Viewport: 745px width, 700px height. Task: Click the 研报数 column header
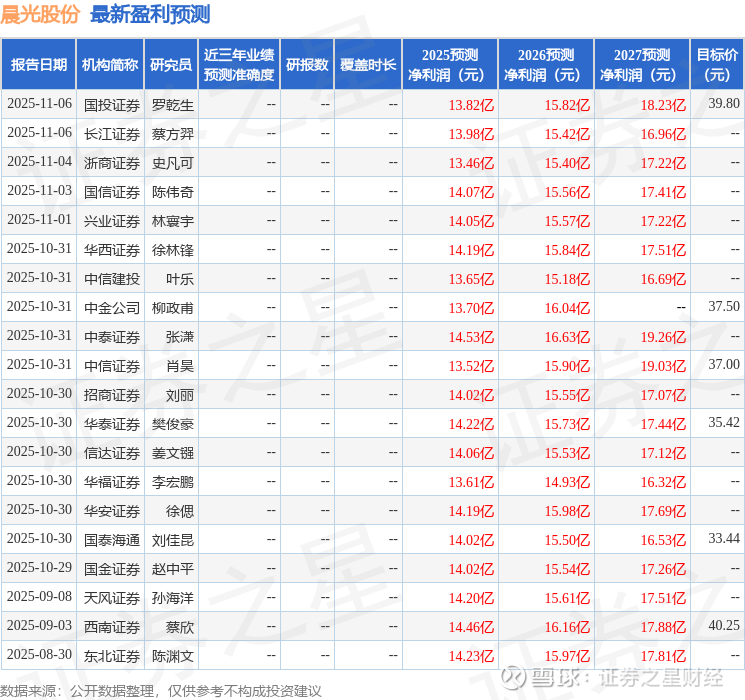[x=307, y=64]
